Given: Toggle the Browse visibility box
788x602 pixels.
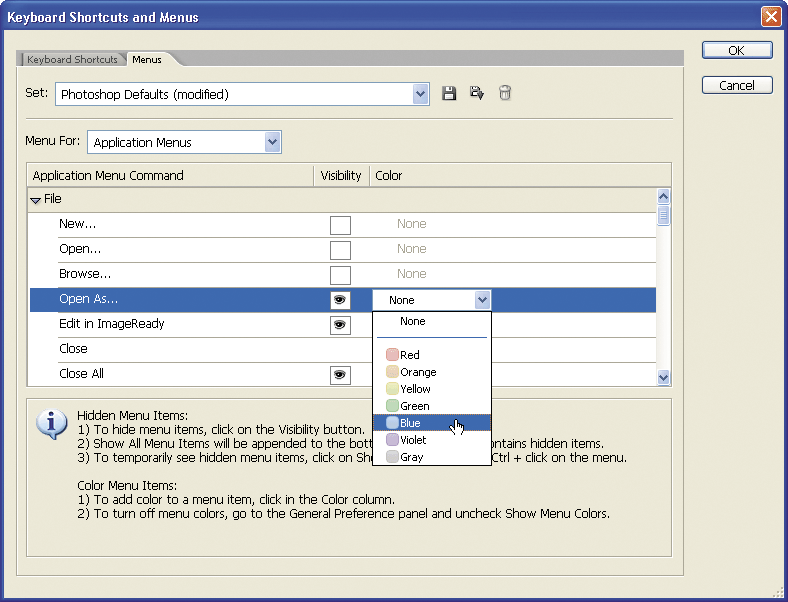Looking at the screenshot, I should pos(340,275).
